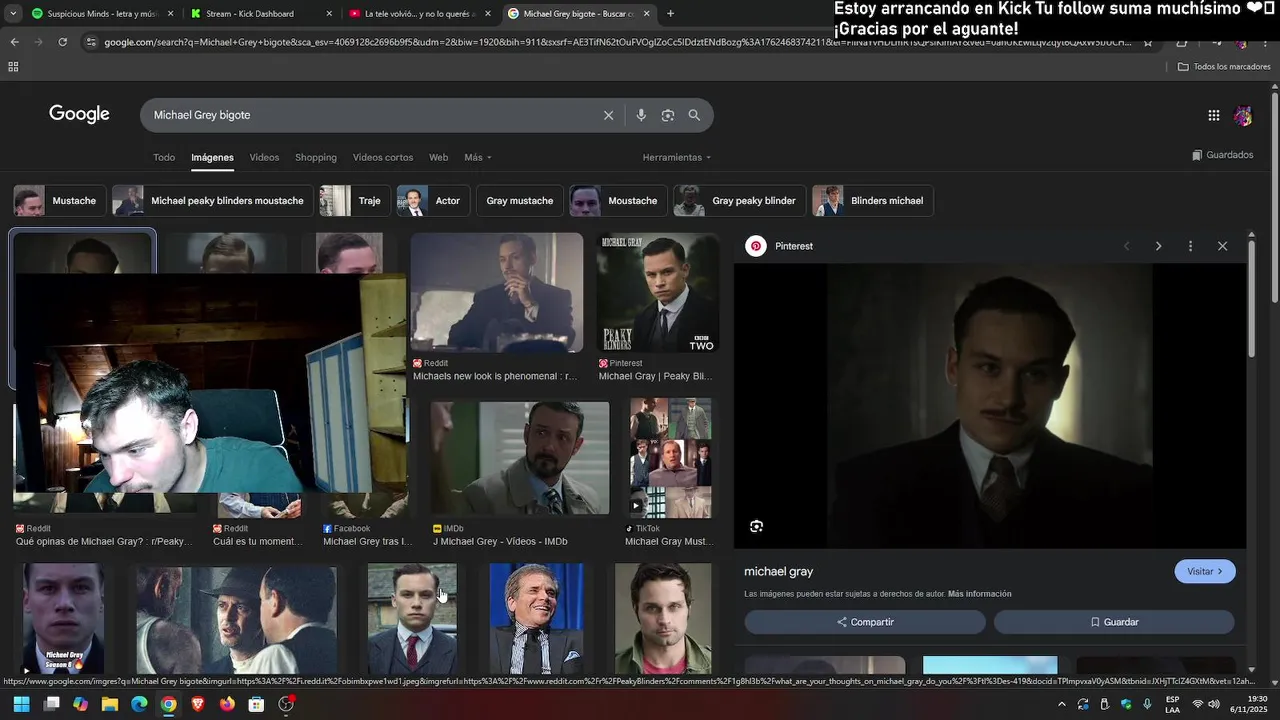Start voice search with the microphone icon
Screen dimensions: 1280x720
pos(641,115)
